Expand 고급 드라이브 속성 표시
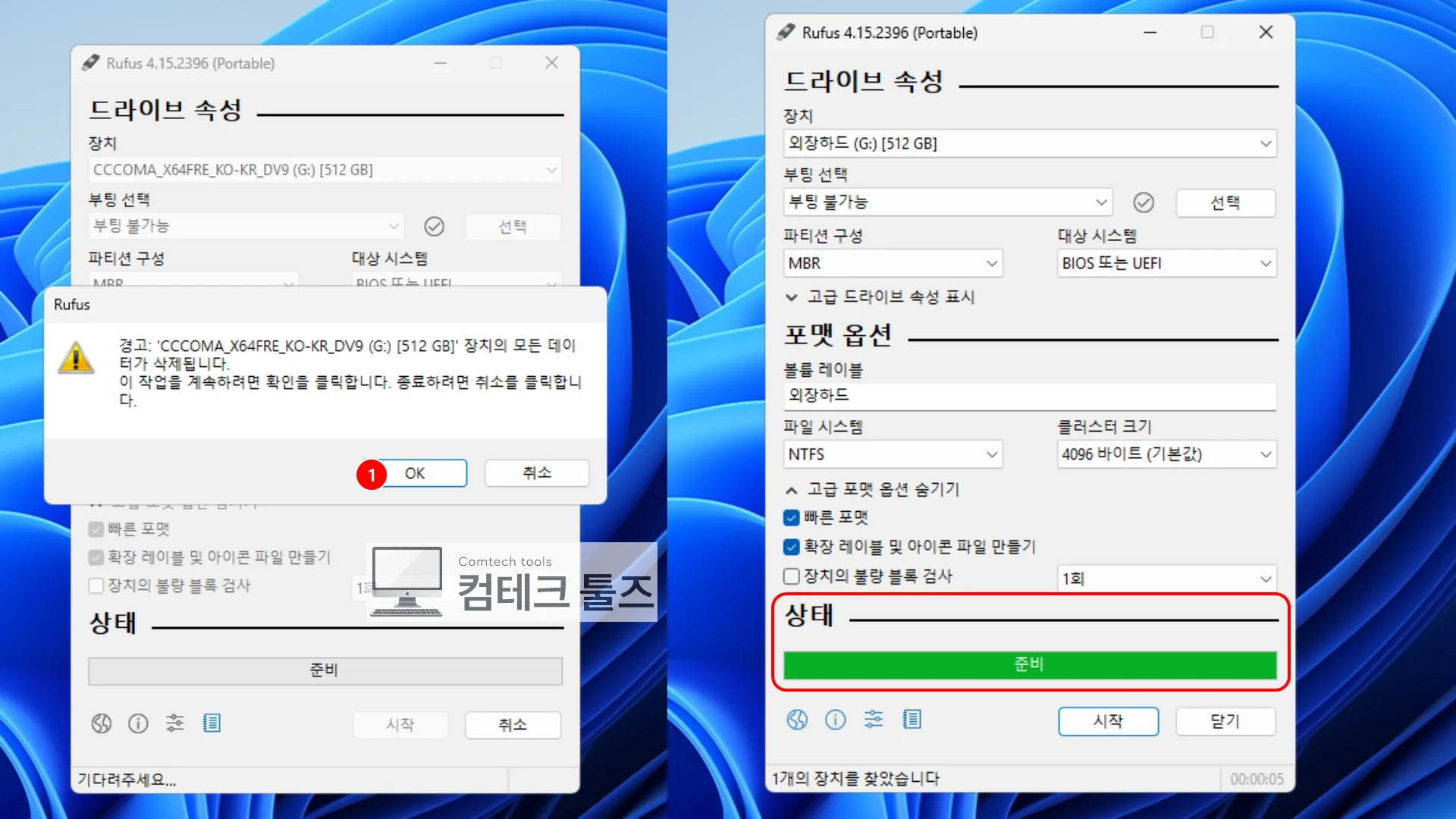1456x819 pixels. (880, 297)
